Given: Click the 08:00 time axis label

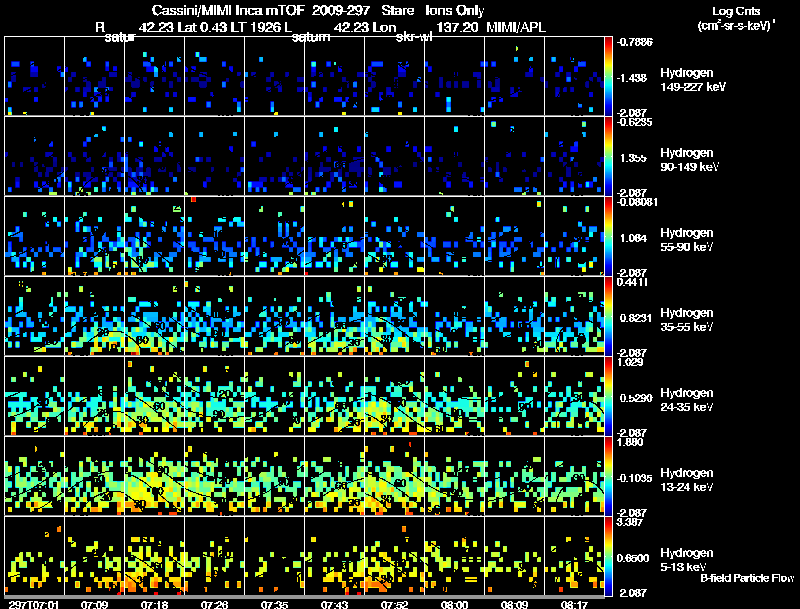Looking at the screenshot, I should 454,604.
